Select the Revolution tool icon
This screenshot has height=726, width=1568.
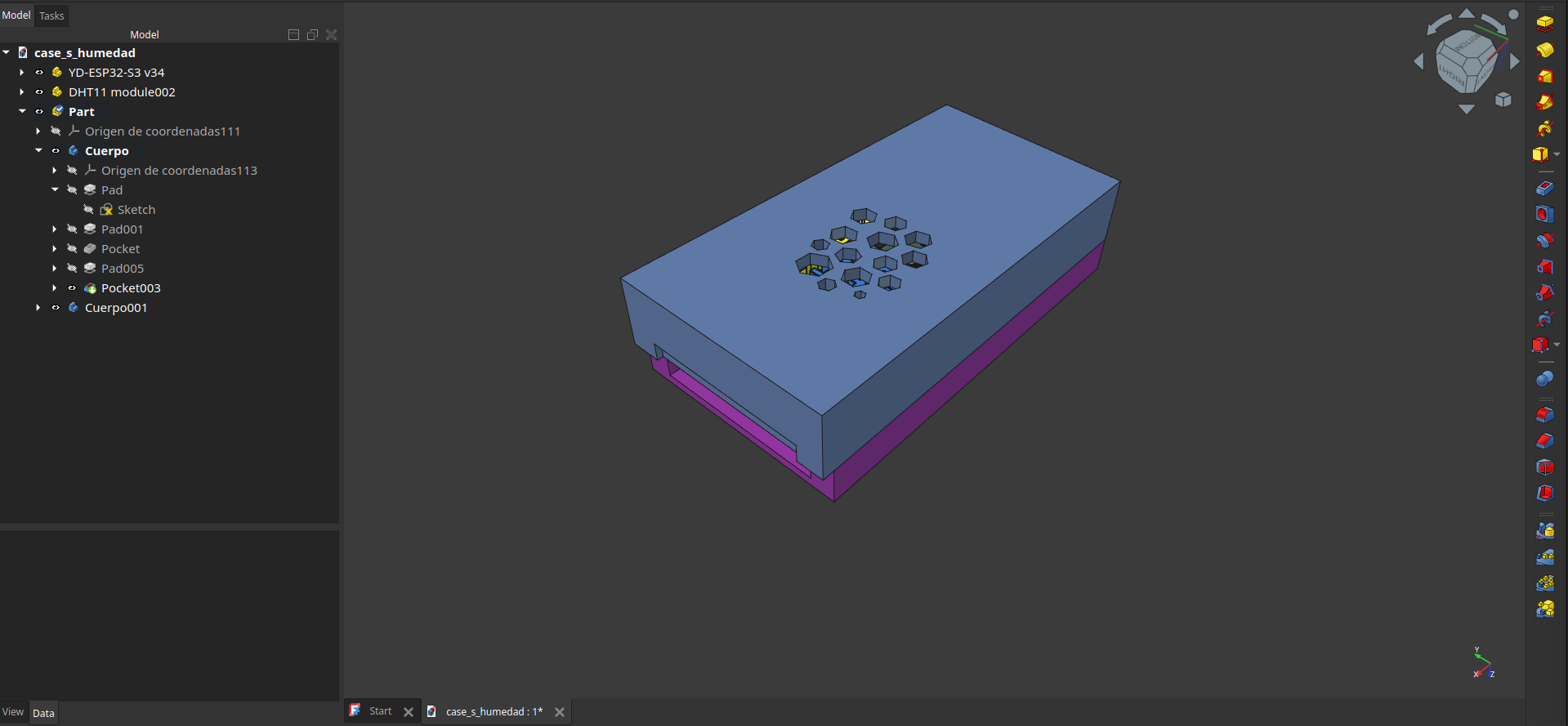[x=1544, y=50]
